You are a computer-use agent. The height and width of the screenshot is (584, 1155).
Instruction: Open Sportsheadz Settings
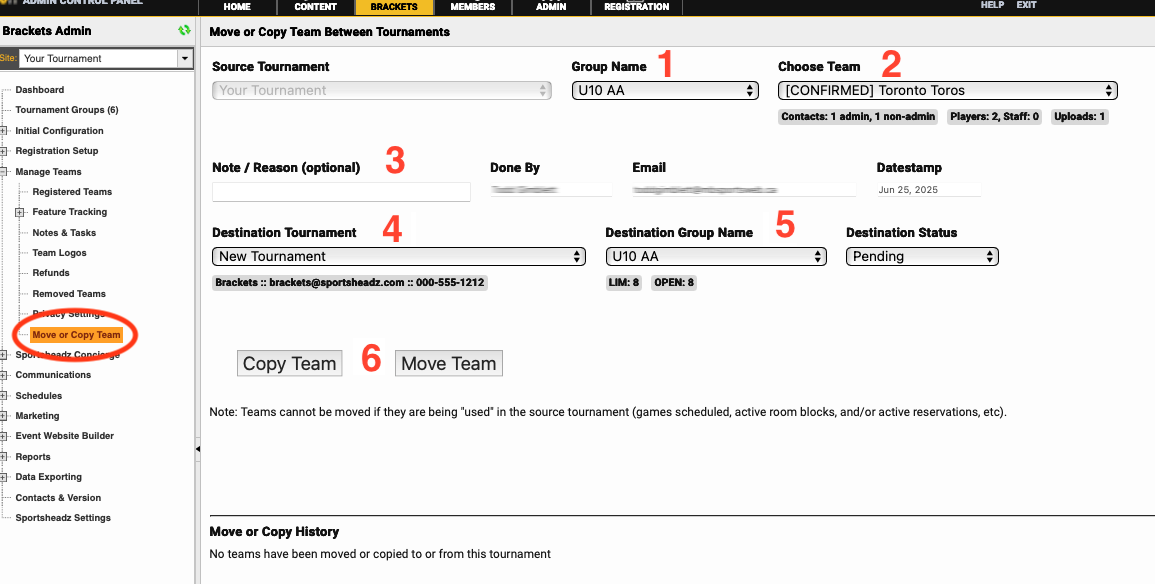63,518
